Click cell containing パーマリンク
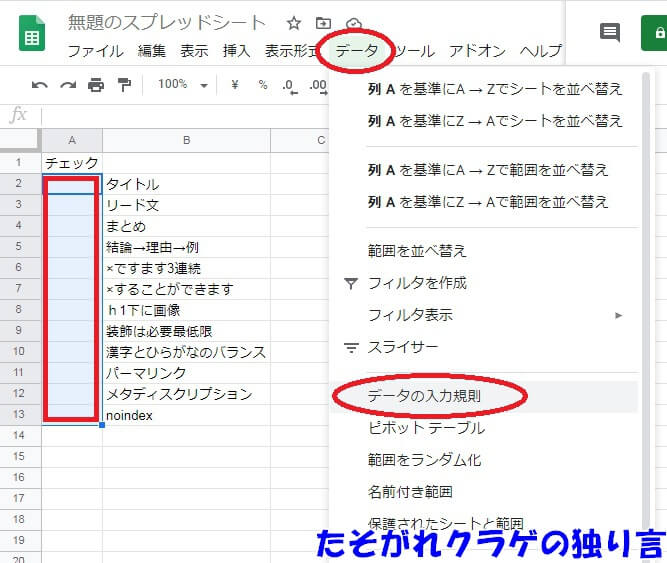This screenshot has width=667, height=563. coord(186,372)
